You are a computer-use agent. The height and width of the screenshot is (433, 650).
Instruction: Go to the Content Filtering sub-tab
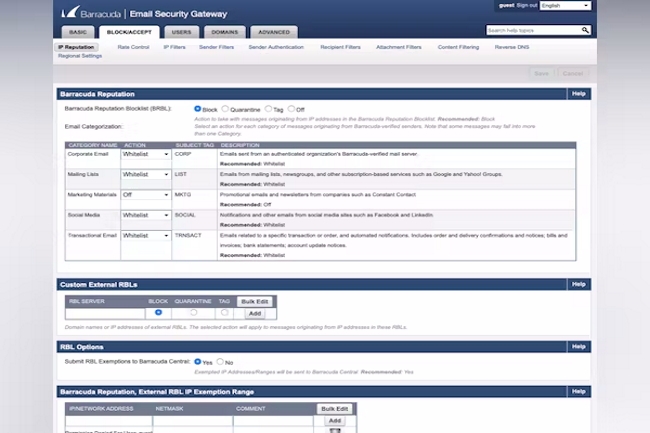457,47
